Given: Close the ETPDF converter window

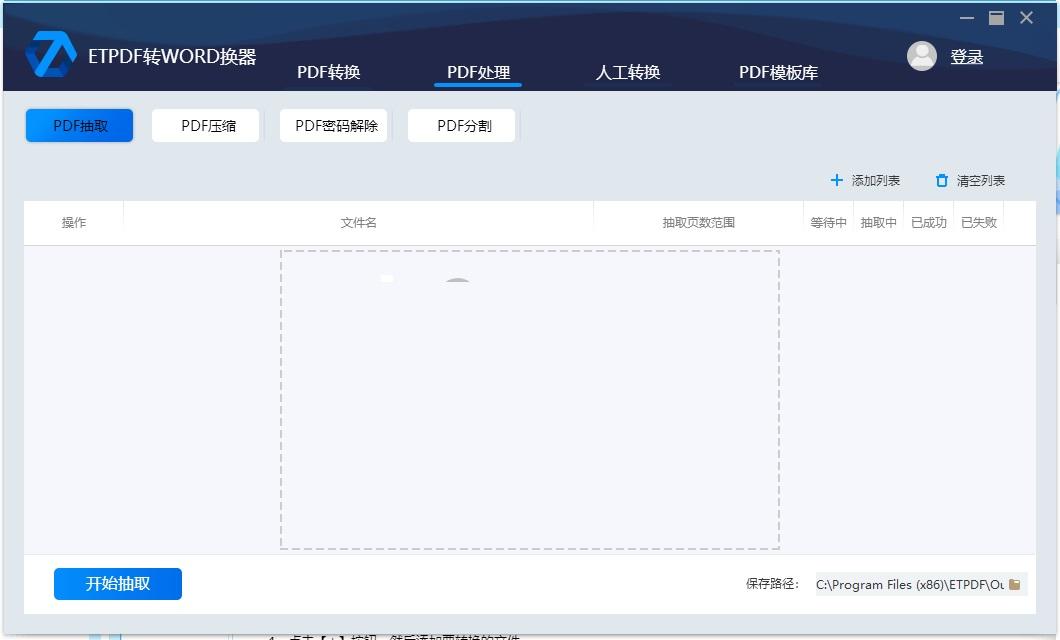Looking at the screenshot, I should click(1026, 18).
